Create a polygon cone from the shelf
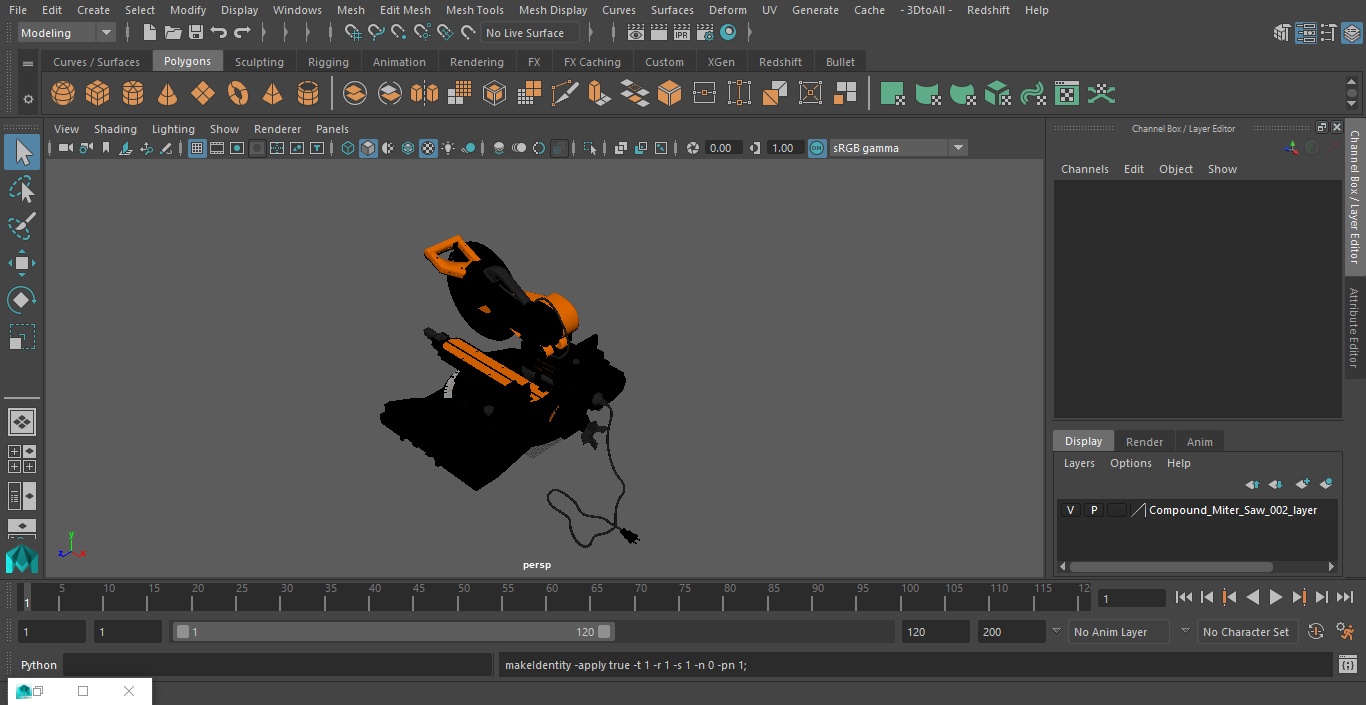Image resolution: width=1366 pixels, height=705 pixels. pos(168,94)
